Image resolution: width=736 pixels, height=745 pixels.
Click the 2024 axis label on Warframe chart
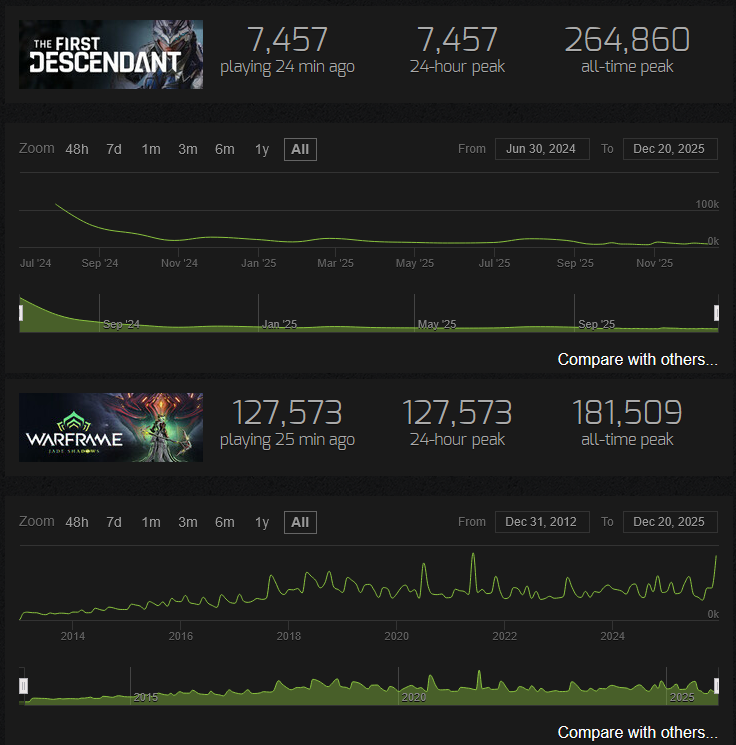612,636
